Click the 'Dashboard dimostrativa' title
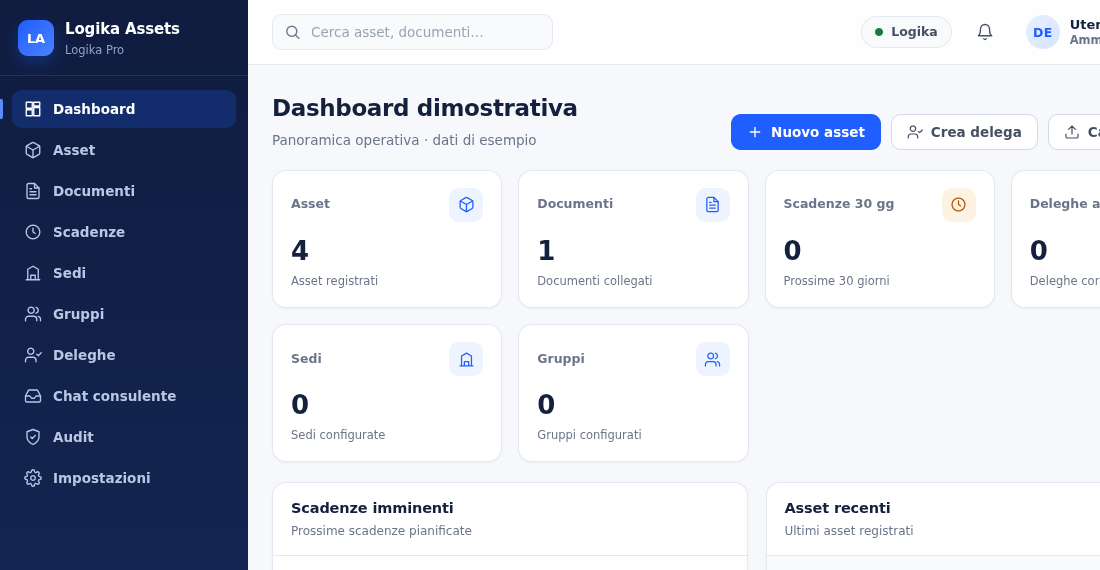1100x570 pixels. [424, 108]
